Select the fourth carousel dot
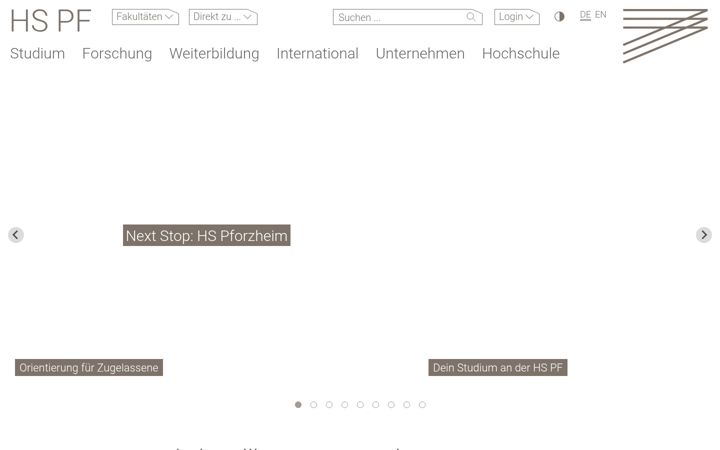The image size is (720, 450). pyautogui.click(x=344, y=405)
